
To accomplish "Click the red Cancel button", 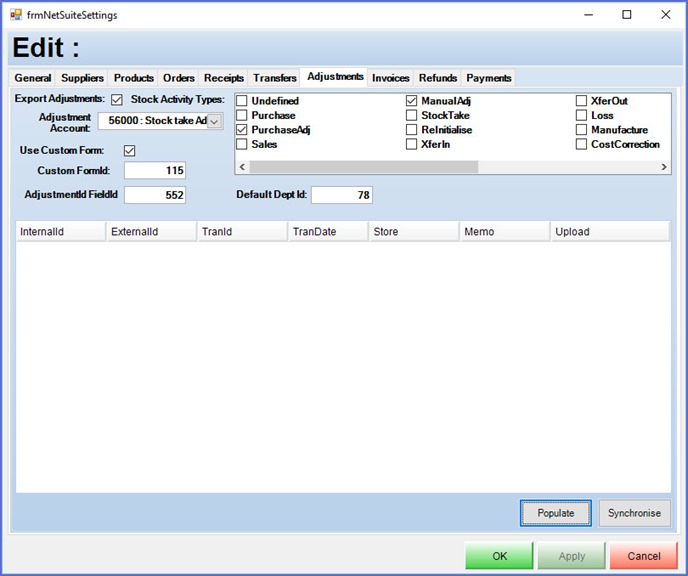I will (643, 556).
